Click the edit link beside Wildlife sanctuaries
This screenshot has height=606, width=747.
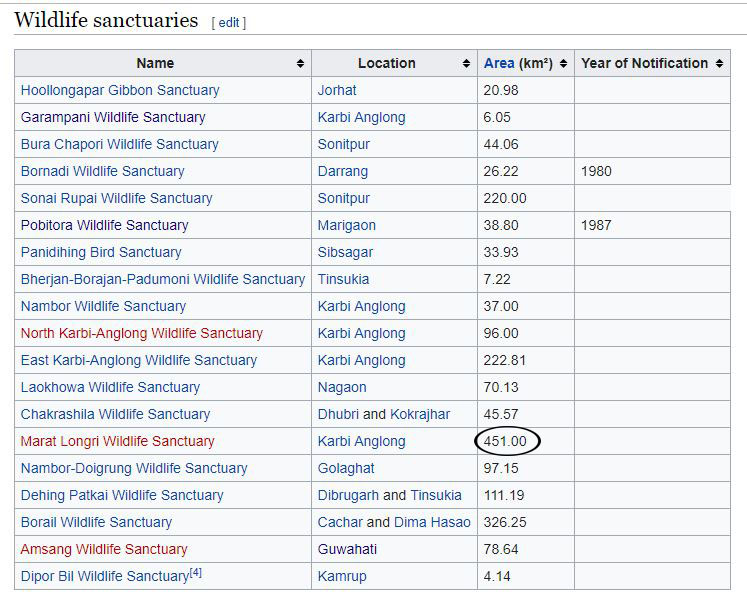coord(229,22)
